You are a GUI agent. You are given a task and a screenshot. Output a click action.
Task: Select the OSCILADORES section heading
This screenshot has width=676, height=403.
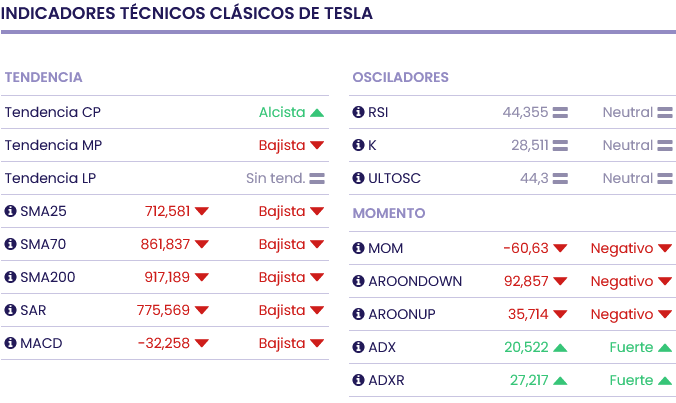pos(400,77)
